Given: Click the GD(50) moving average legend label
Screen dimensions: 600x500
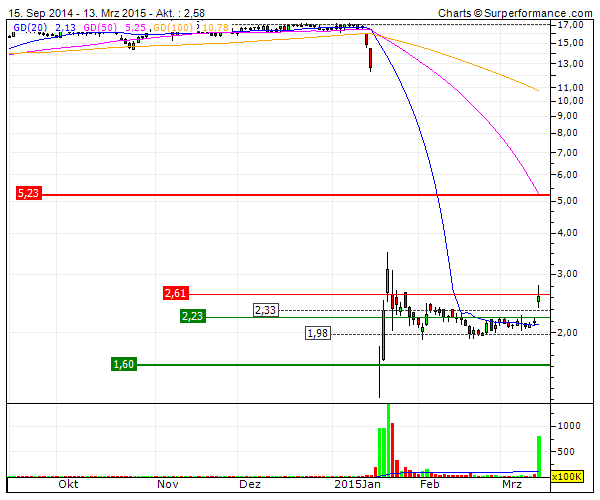Looking at the screenshot, I should click(101, 29).
